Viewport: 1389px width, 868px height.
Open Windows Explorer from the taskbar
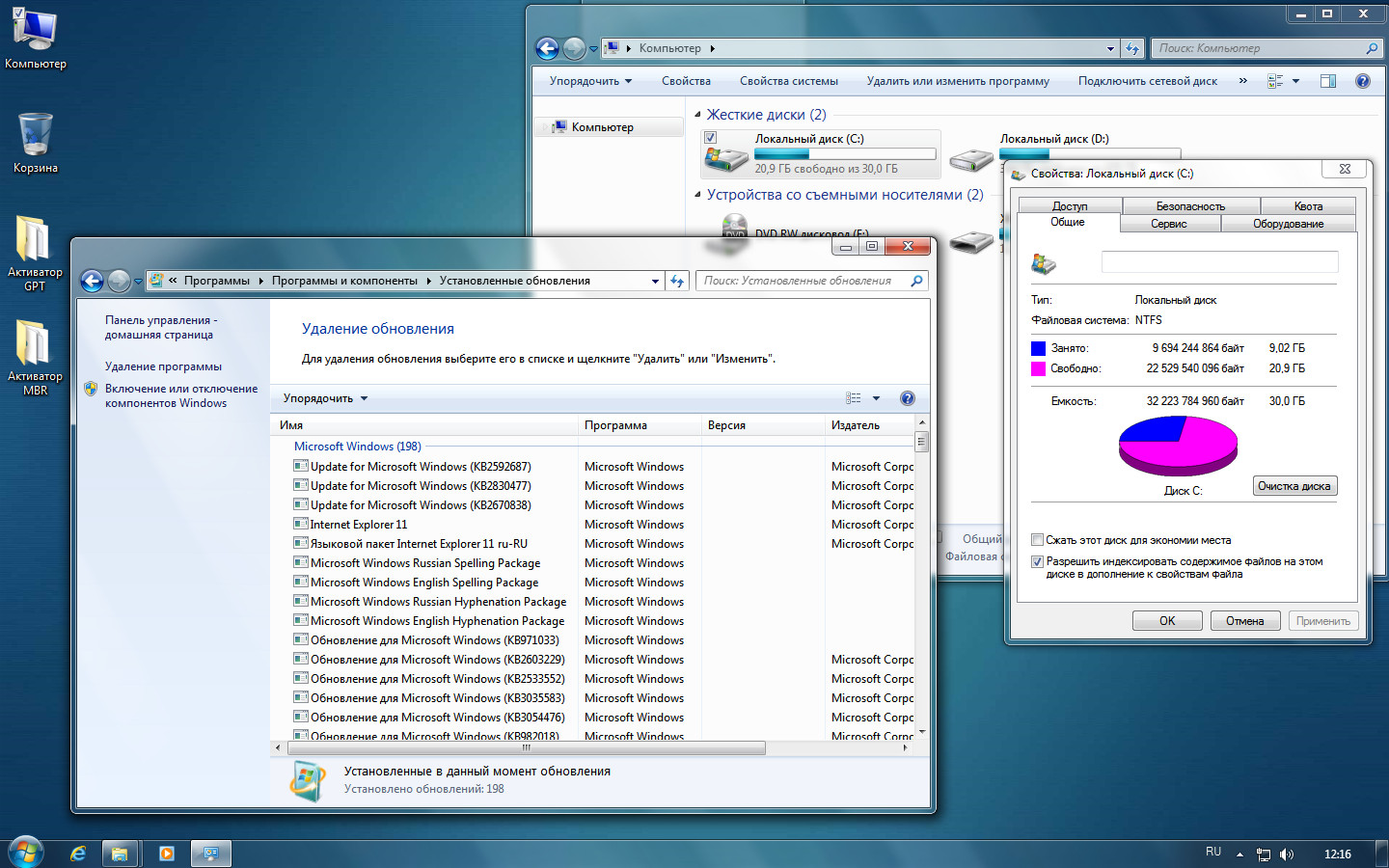120,854
